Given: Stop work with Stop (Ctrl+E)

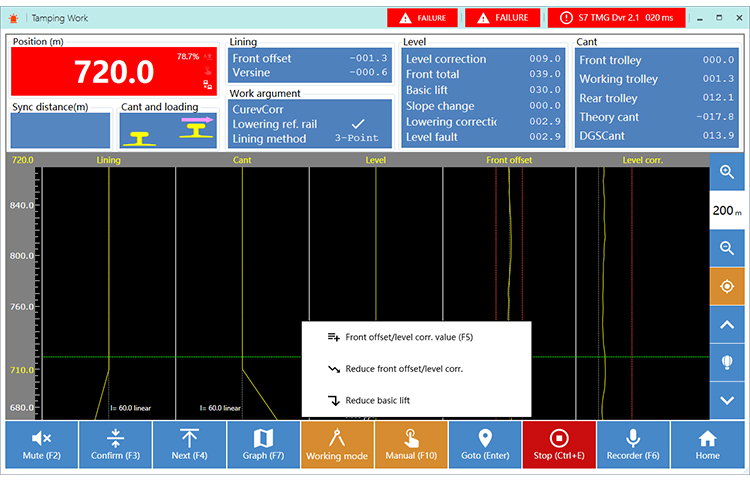Looking at the screenshot, I should click(559, 445).
